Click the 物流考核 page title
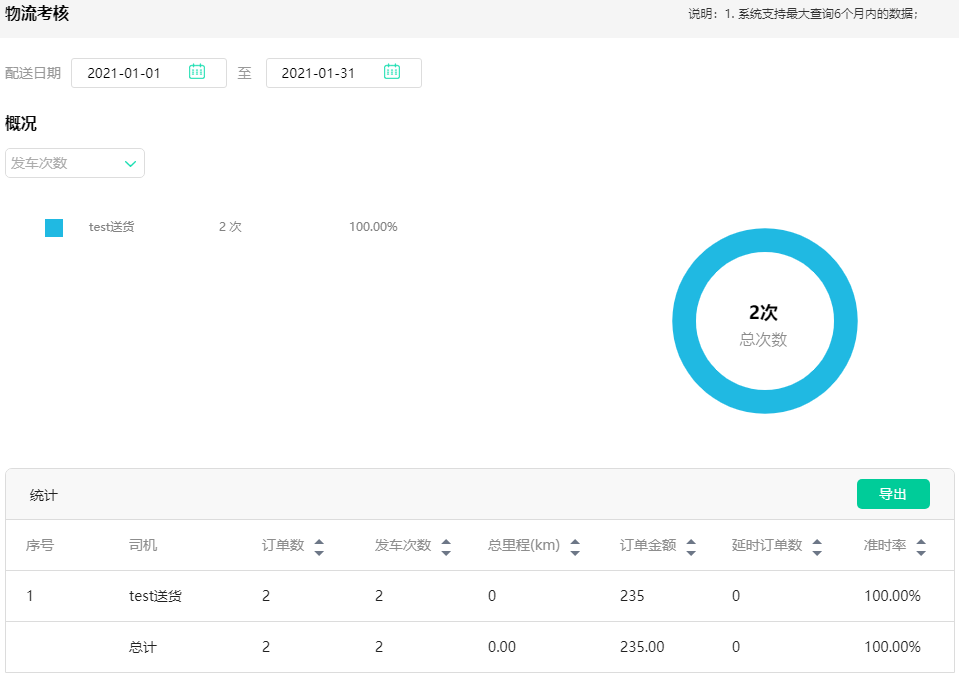 click(37, 16)
